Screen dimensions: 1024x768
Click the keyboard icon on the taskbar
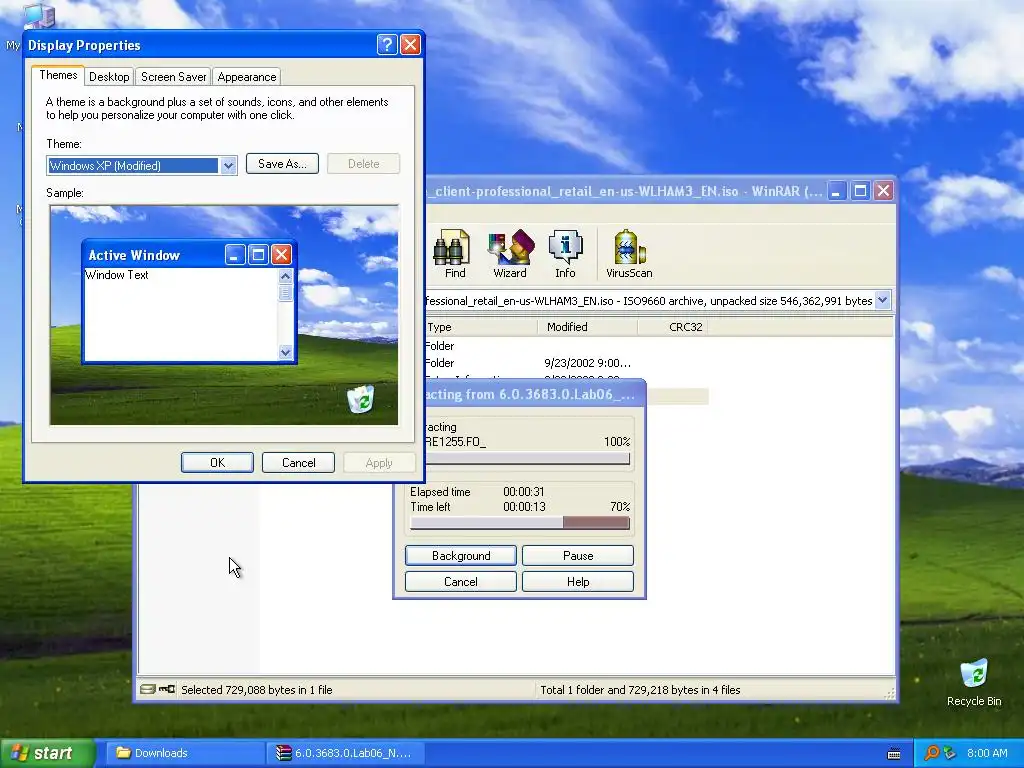(894, 754)
